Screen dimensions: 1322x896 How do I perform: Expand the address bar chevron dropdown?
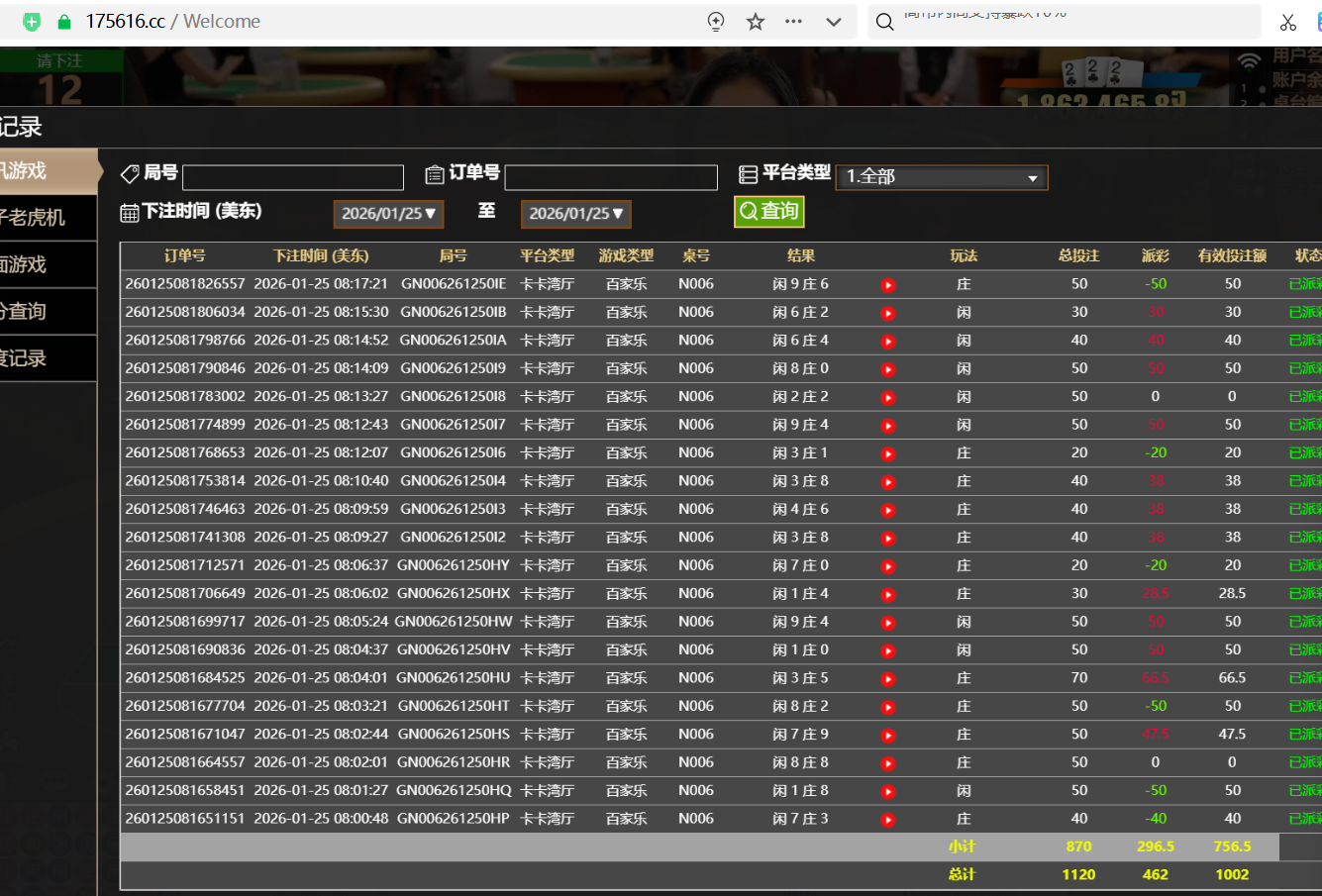(x=834, y=22)
